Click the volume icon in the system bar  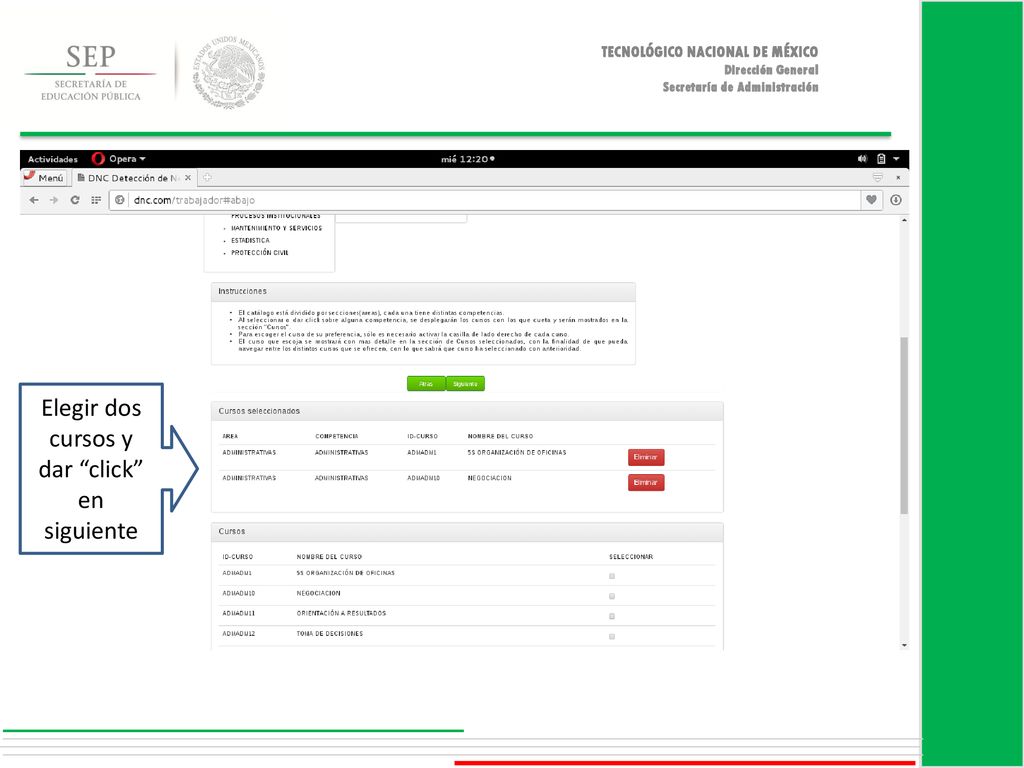[x=862, y=159]
